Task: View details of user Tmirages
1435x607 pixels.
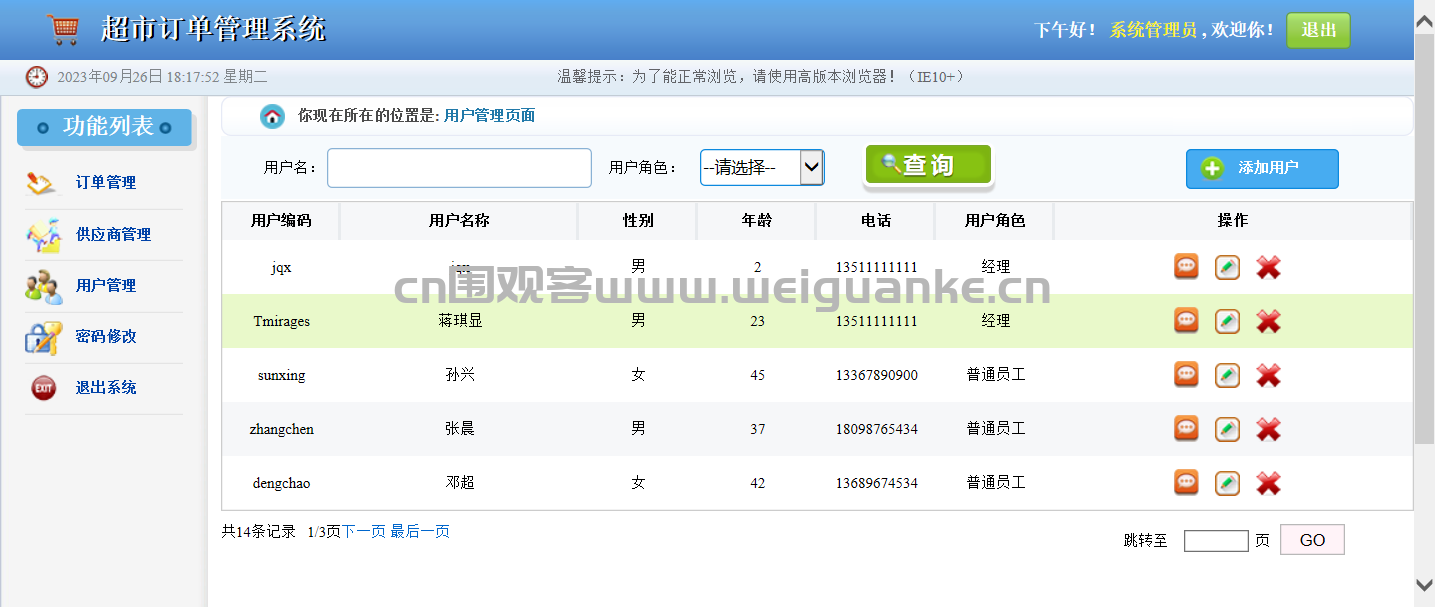Action: [1186, 321]
